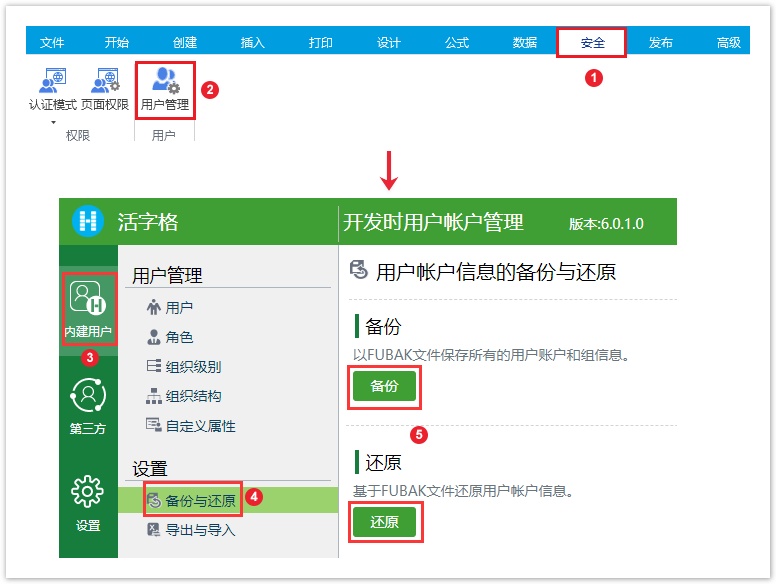
Task: Click the 自定义属性 icon
Action: click(154, 425)
